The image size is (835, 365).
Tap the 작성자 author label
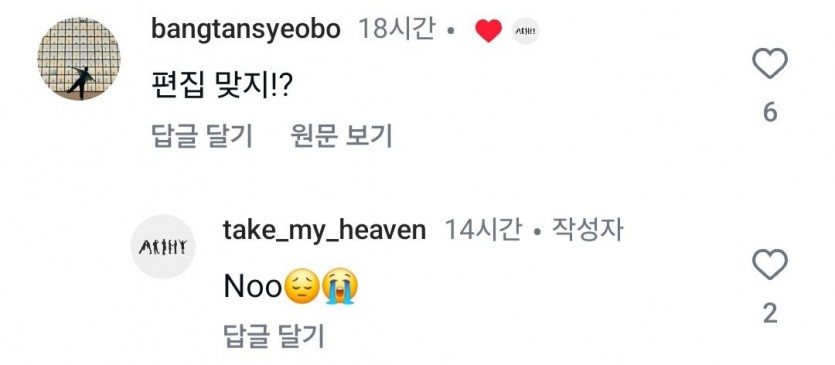coord(587,230)
